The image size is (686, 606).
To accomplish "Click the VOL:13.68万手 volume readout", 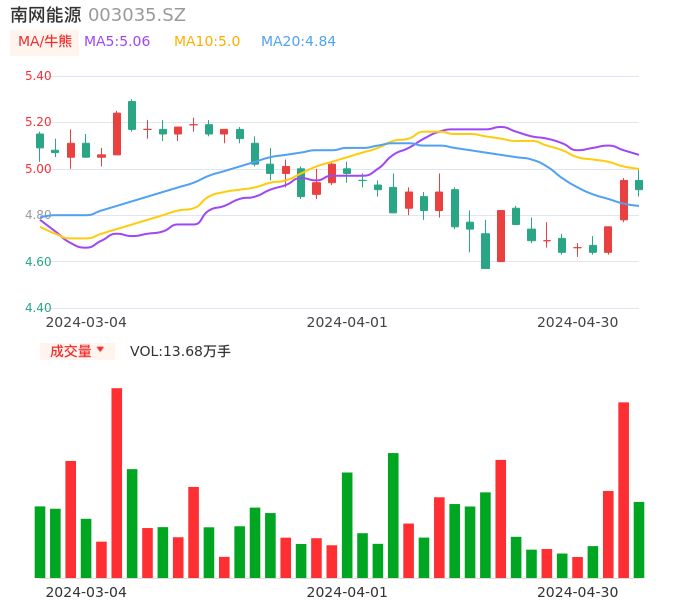I will click(x=180, y=351).
